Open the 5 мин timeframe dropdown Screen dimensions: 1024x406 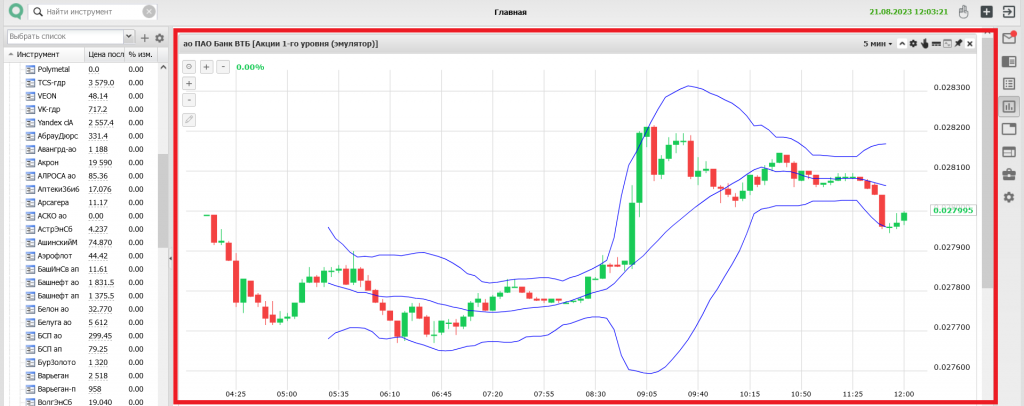[x=878, y=44]
